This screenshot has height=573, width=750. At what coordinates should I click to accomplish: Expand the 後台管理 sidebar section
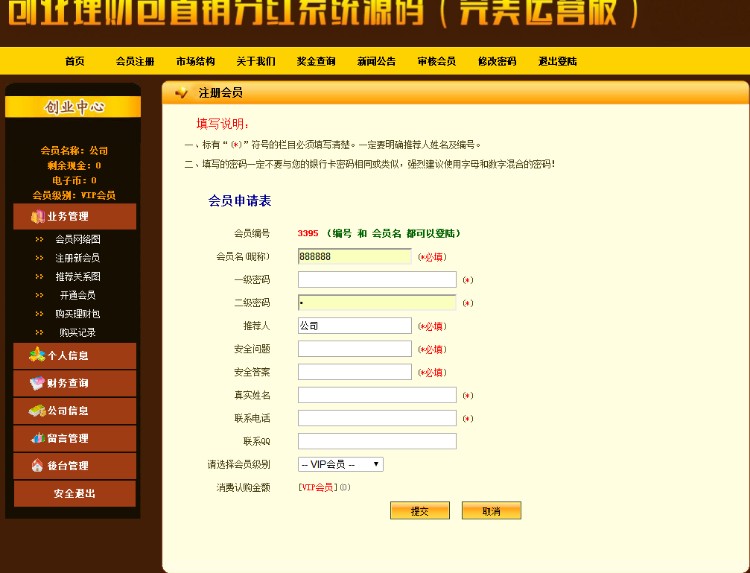coord(75,465)
